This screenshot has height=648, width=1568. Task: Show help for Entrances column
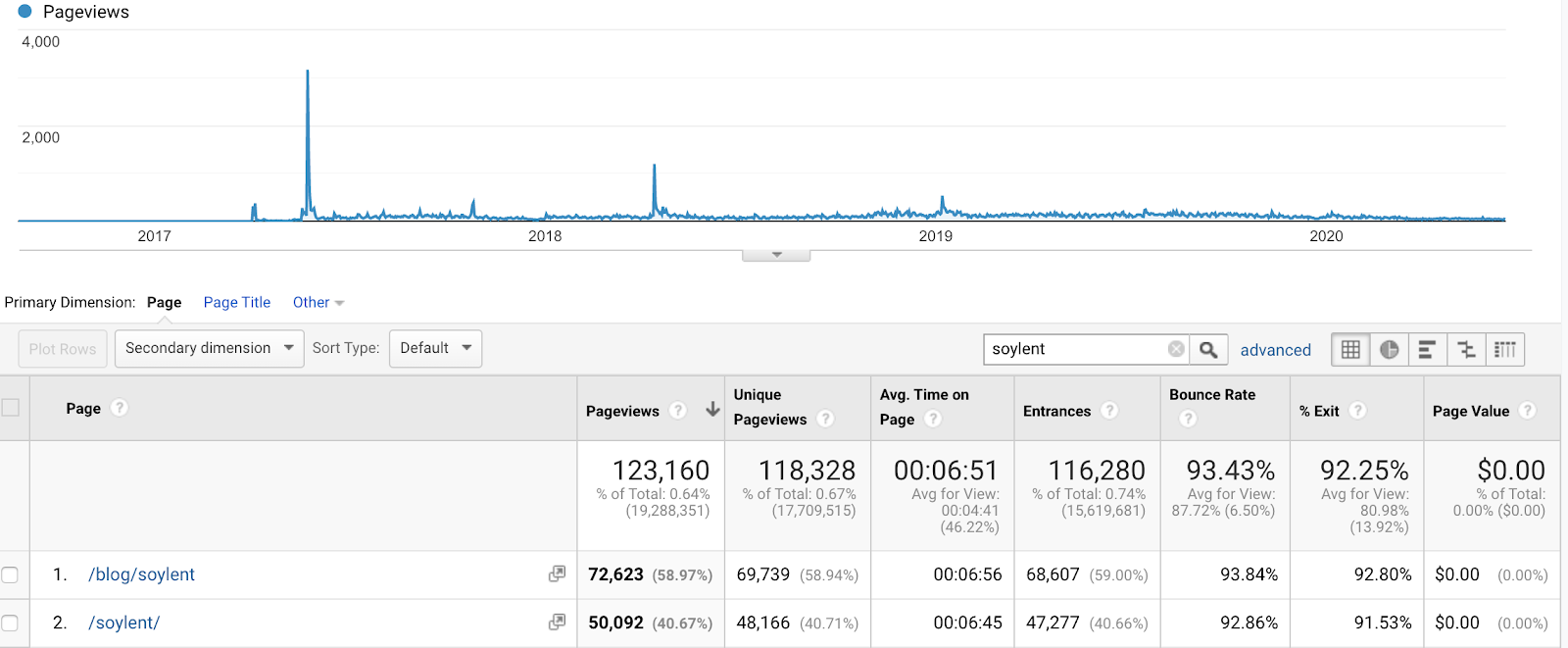coord(1109,411)
